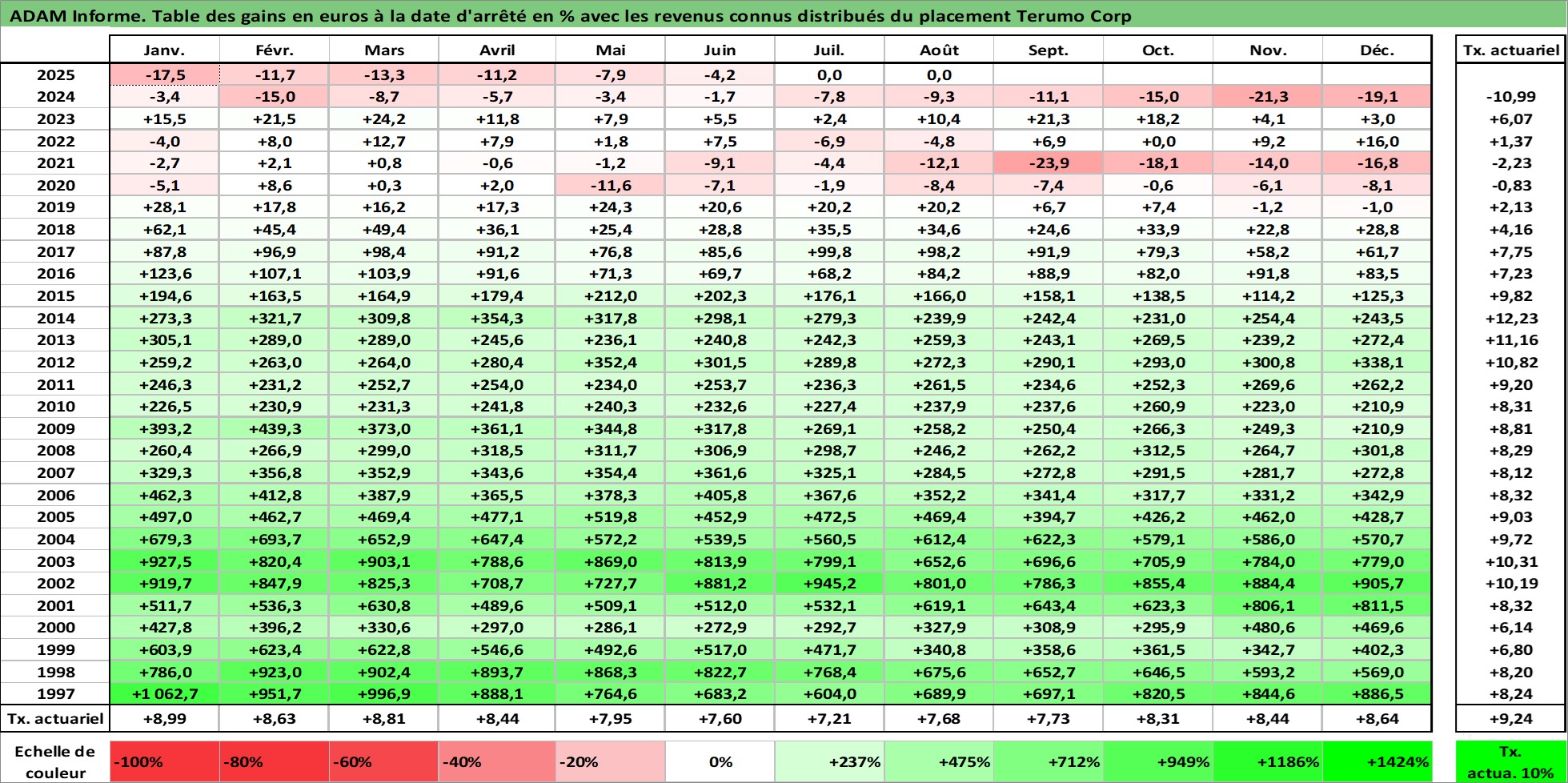Click the +9,24 overall actuarial rate cell
Image resolution: width=1568 pixels, height=783 pixels.
(1510, 718)
